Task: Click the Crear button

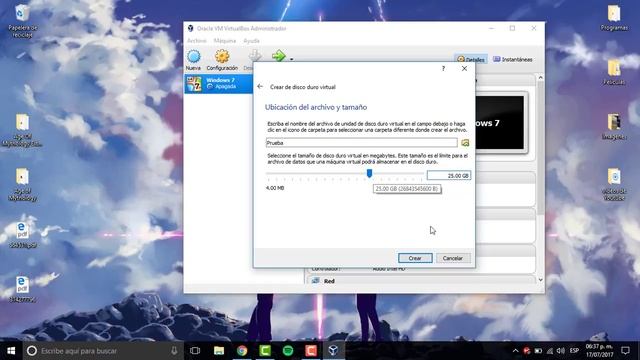Action: 415,258
